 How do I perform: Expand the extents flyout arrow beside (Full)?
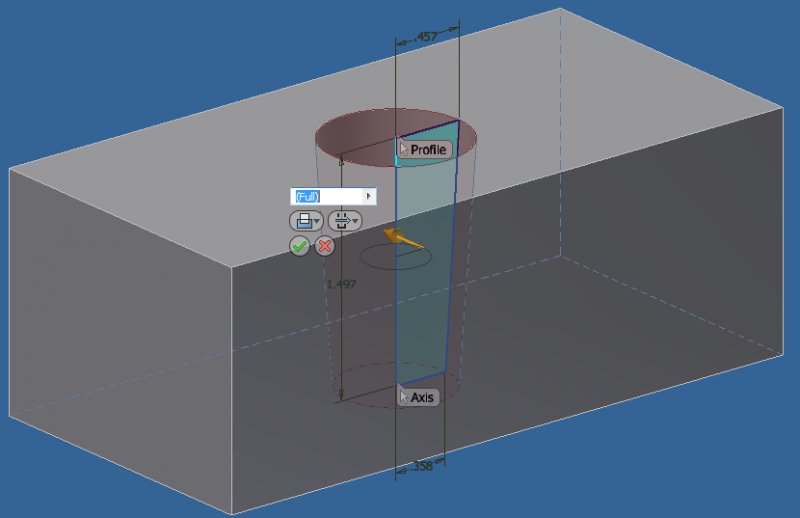pos(369,196)
